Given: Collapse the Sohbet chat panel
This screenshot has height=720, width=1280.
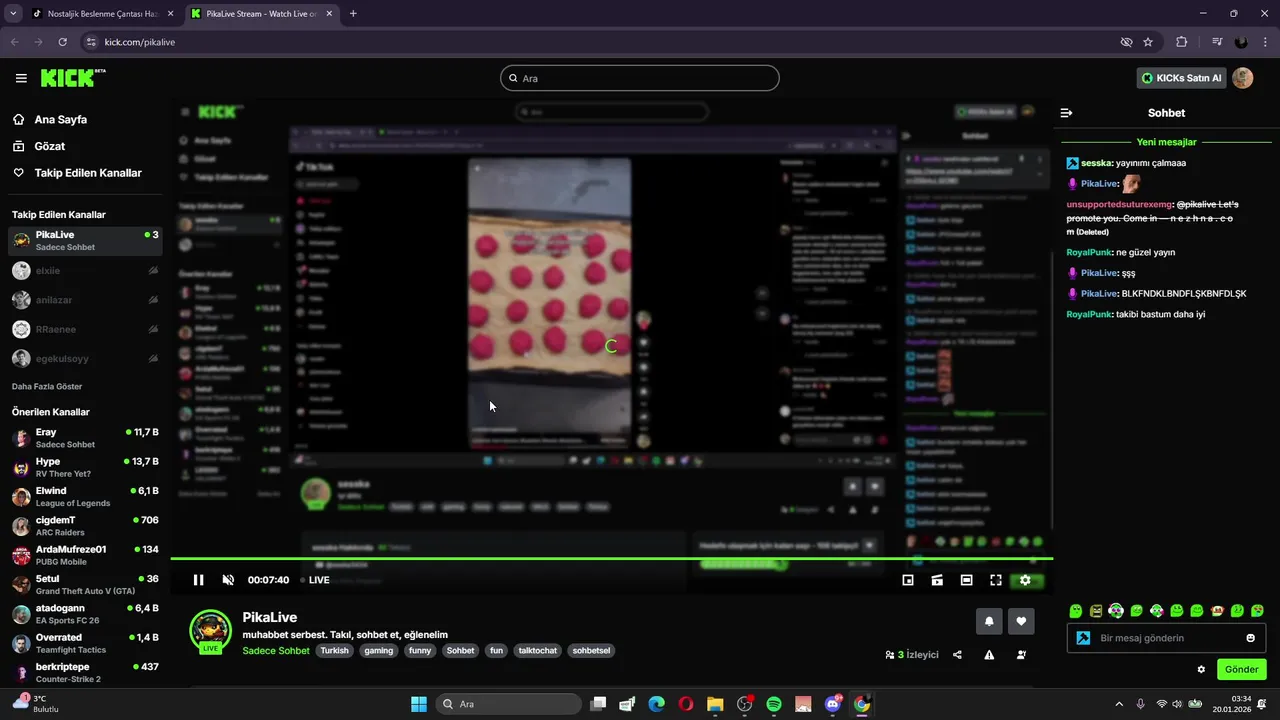Looking at the screenshot, I should click(x=1066, y=113).
